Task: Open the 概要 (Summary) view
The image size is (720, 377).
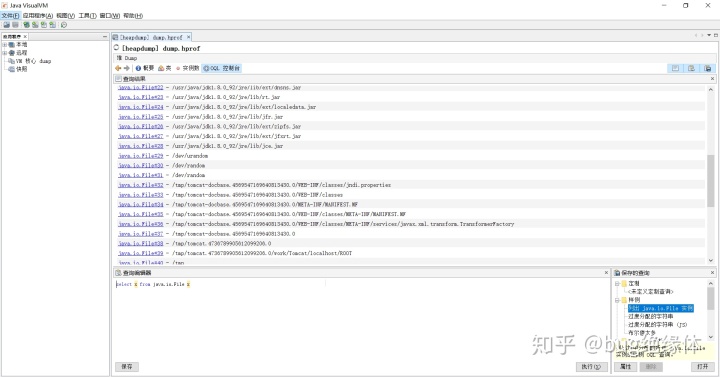Action: 145,68
